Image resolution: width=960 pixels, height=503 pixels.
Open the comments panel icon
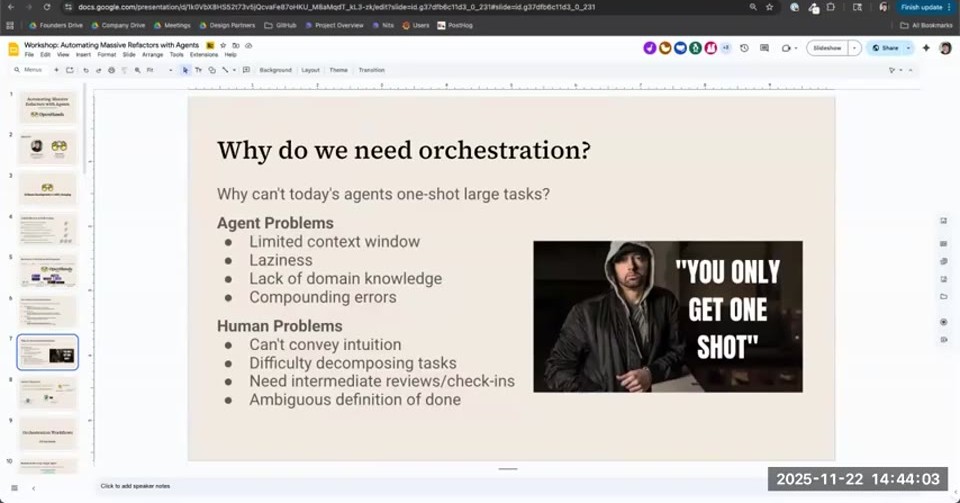765,48
